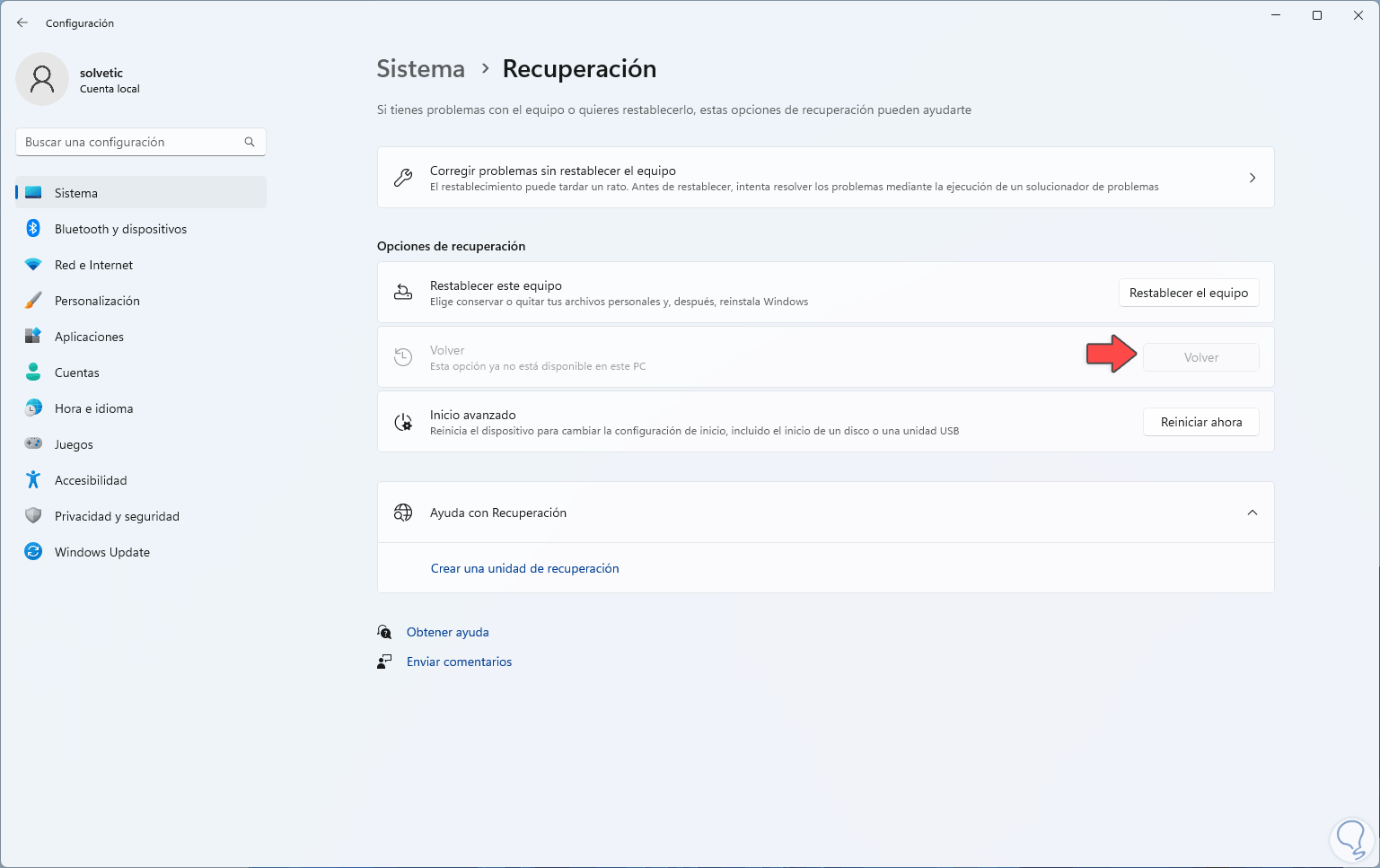Select the Juegos gamepad icon
The width and height of the screenshot is (1380, 868).
pos(33,443)
